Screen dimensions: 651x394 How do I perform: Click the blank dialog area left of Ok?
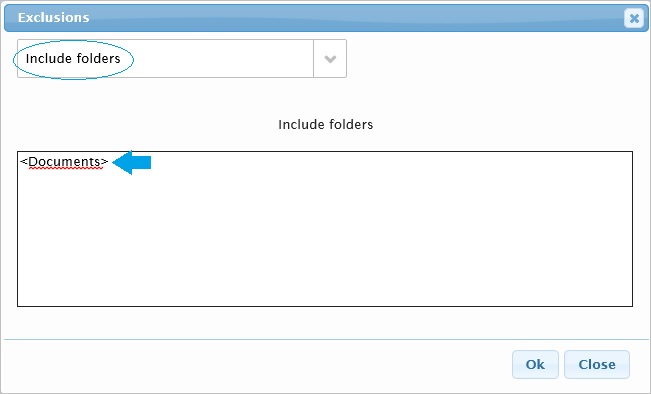pyautogui.click(x=257, y=365)
